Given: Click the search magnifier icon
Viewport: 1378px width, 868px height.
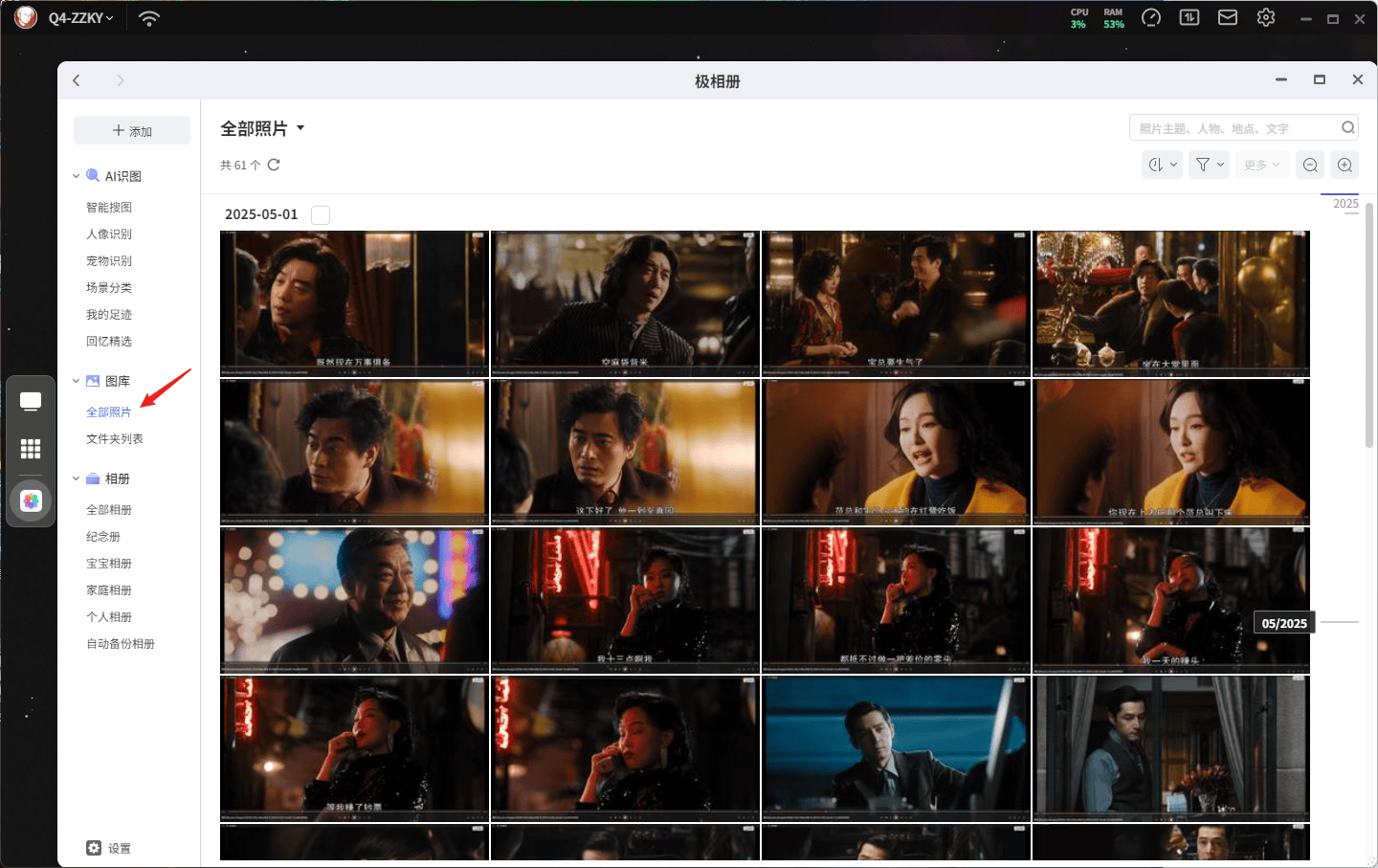Looking at the screenshot, I should [1347, 127].
